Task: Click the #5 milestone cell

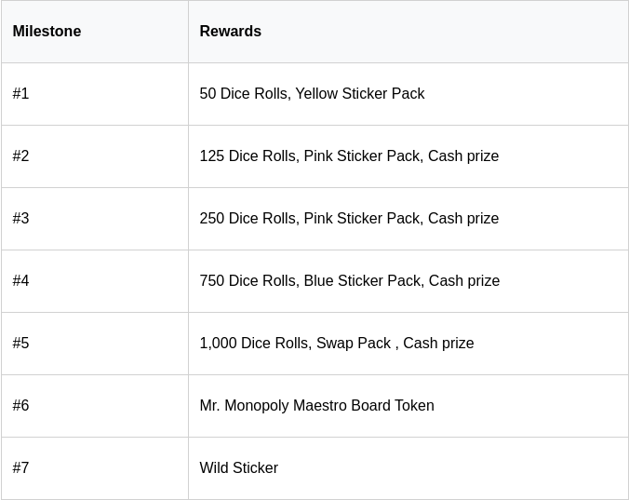Action: (21, 343)
